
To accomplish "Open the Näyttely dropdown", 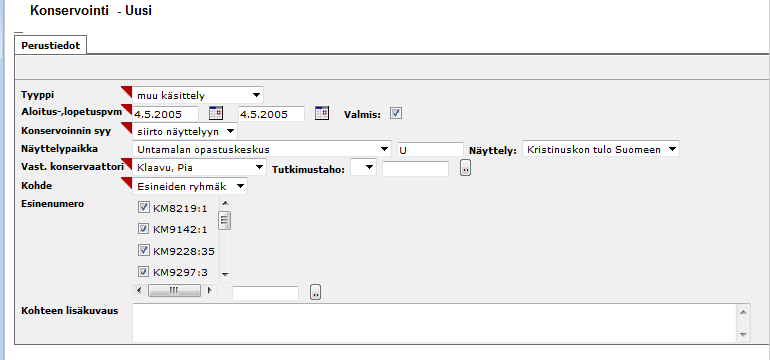I will click(x=602, y=149).
